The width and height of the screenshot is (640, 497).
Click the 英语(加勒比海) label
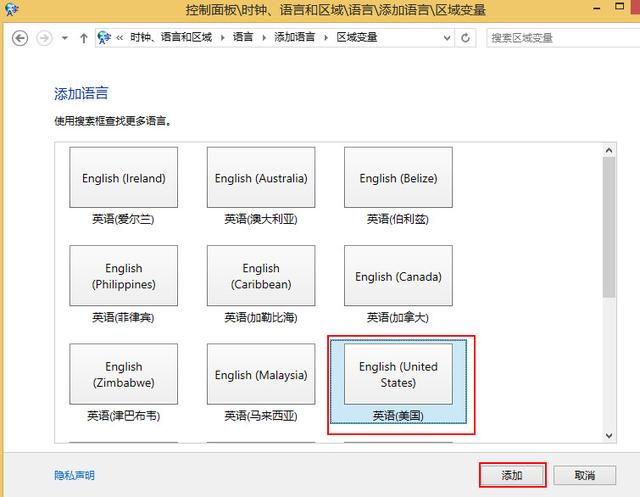(261, 317)
